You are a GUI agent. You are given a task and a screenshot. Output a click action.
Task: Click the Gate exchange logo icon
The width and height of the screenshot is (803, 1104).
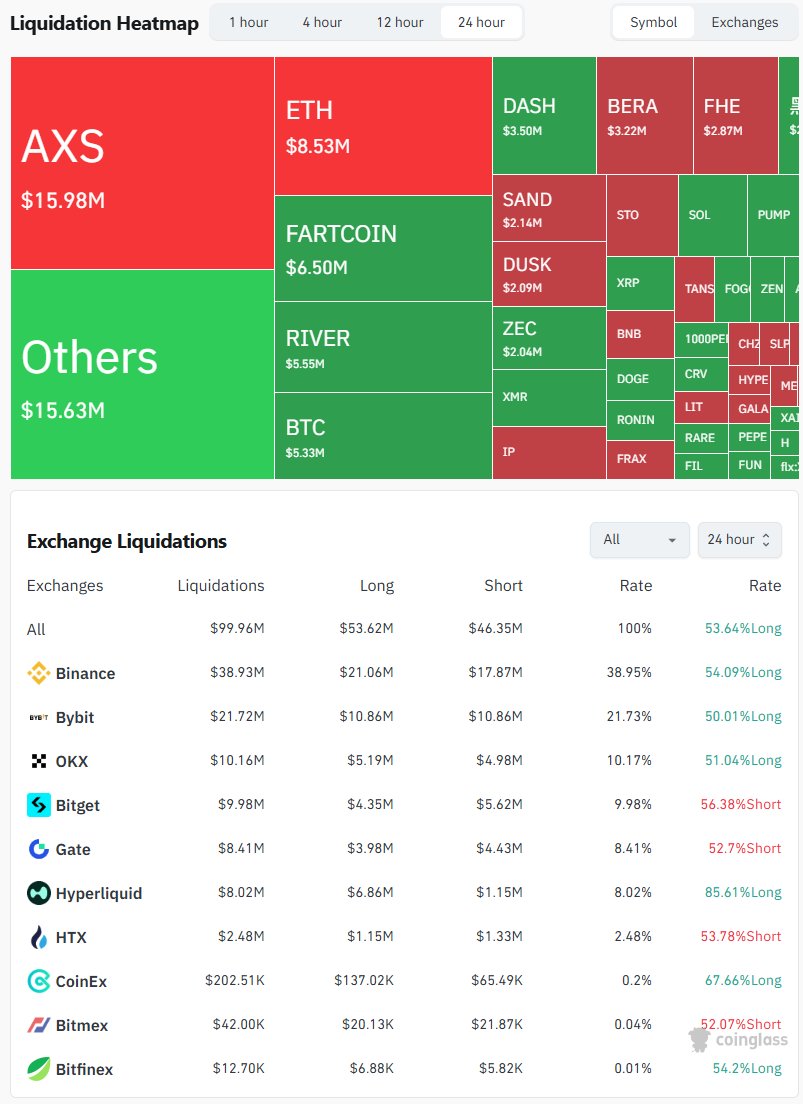tap(38, 849)
